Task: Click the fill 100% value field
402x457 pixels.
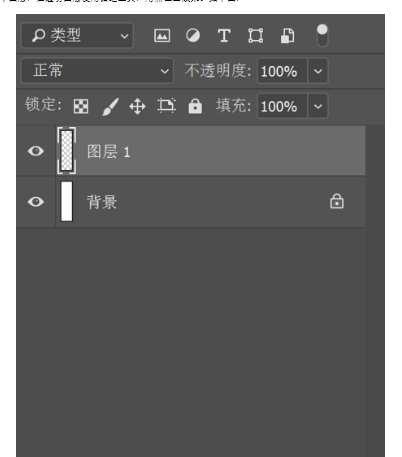Action: click(282, 106)
